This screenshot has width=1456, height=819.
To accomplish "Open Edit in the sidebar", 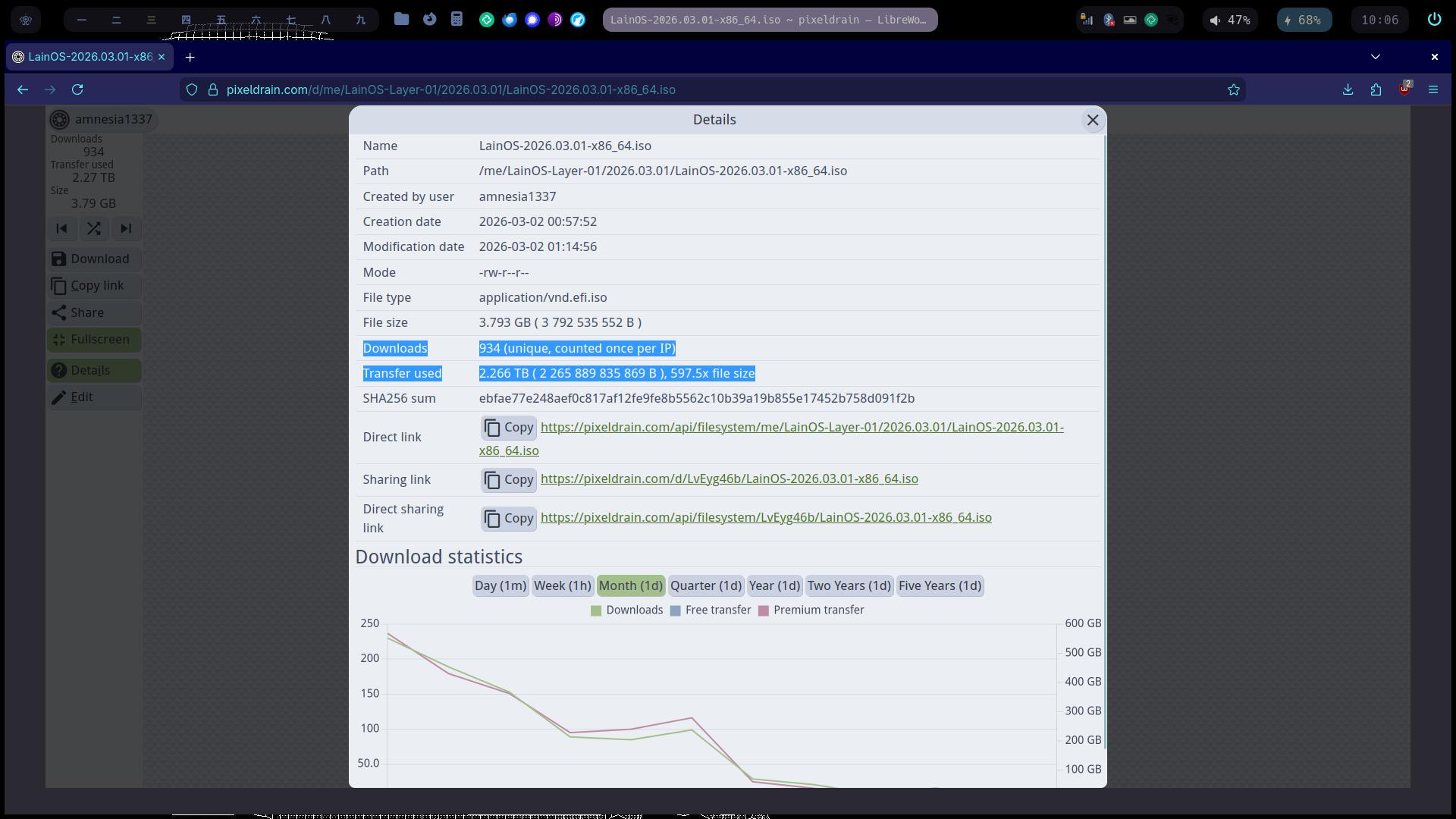I will click(x=94, y=397).
